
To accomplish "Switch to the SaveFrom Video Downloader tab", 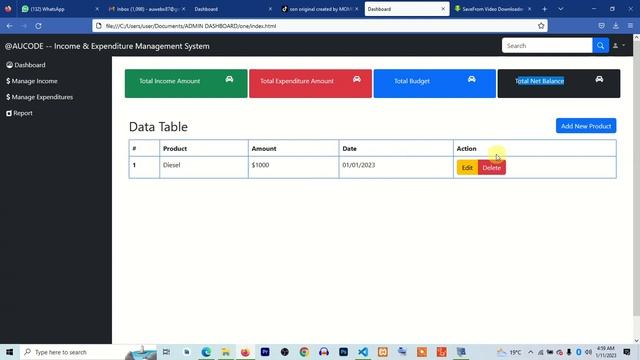I will pyautogui.click(x=492, y=9).
